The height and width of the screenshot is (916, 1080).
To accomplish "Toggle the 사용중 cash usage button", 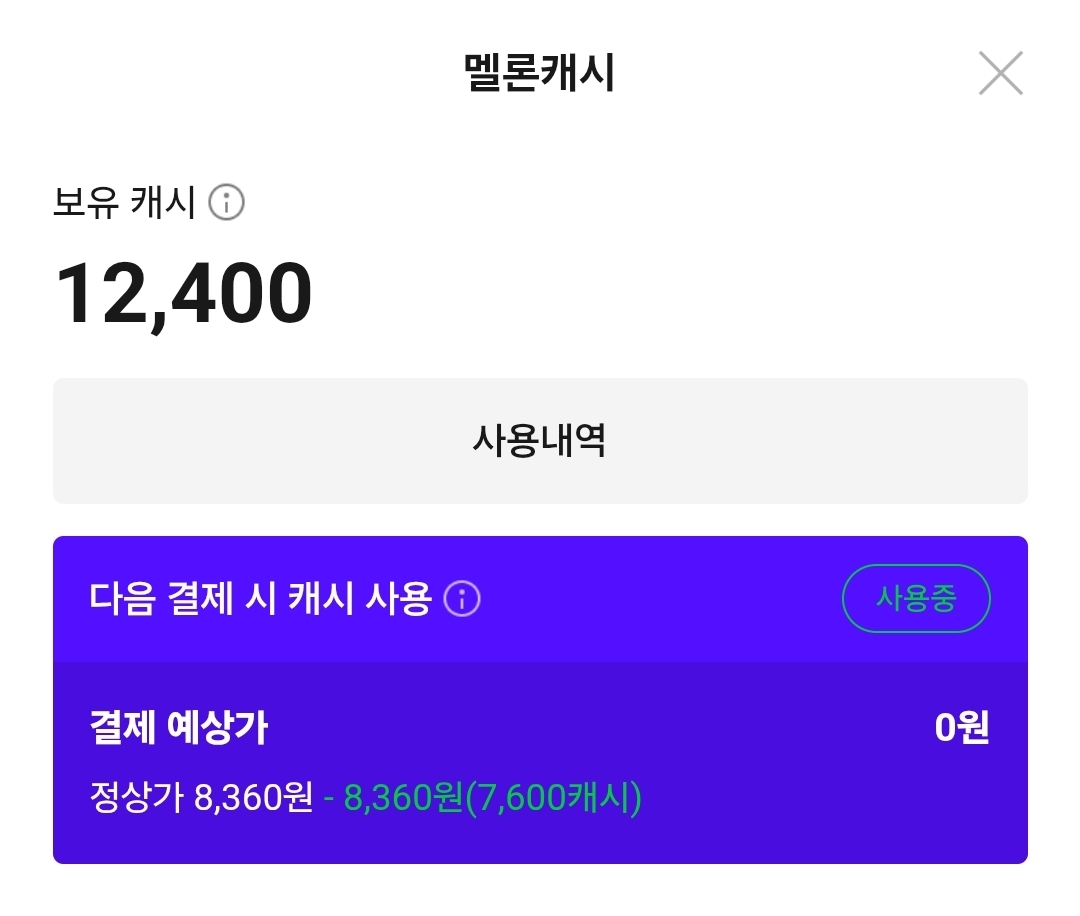I will point(916,599).
